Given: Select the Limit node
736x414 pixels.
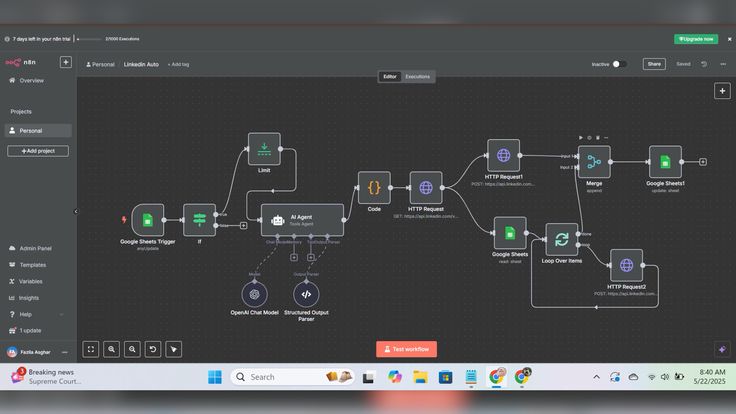Looking at the screenshot, I should 264,149.
